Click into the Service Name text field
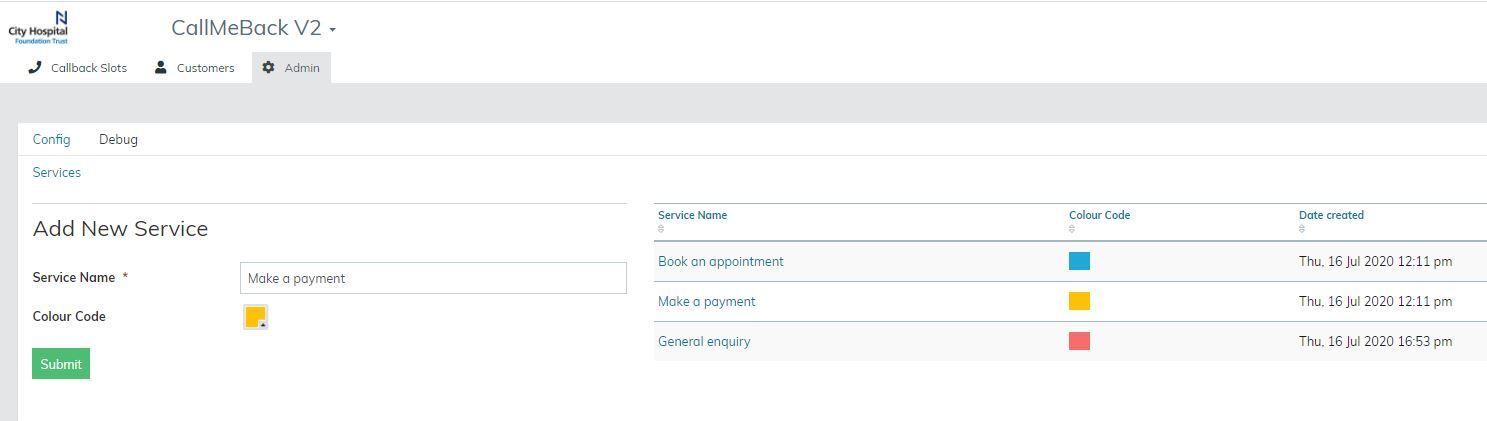1487x421 pixels. (x=433, y=278)
